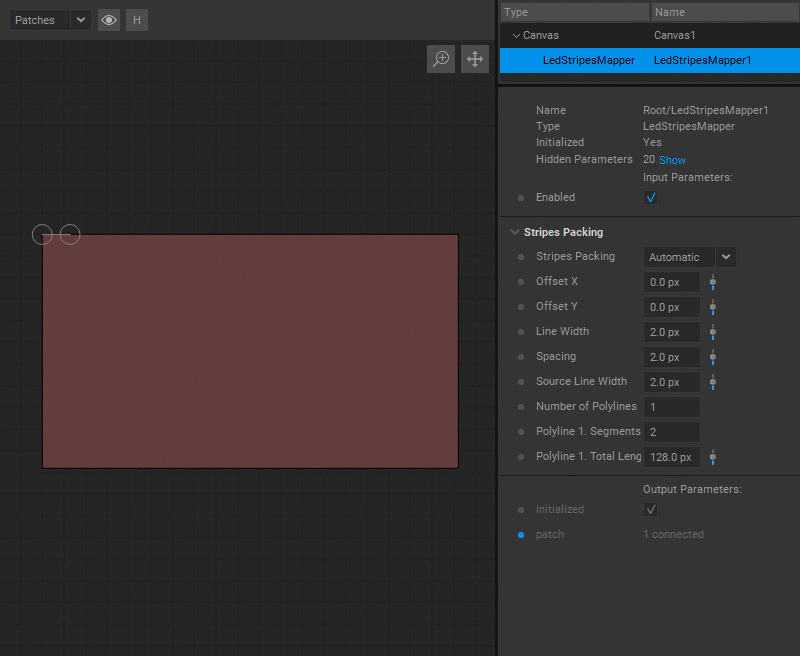Collapse the Stripes Packing section
The width and height of the screenshot is (800, 656).
point(515,232)
